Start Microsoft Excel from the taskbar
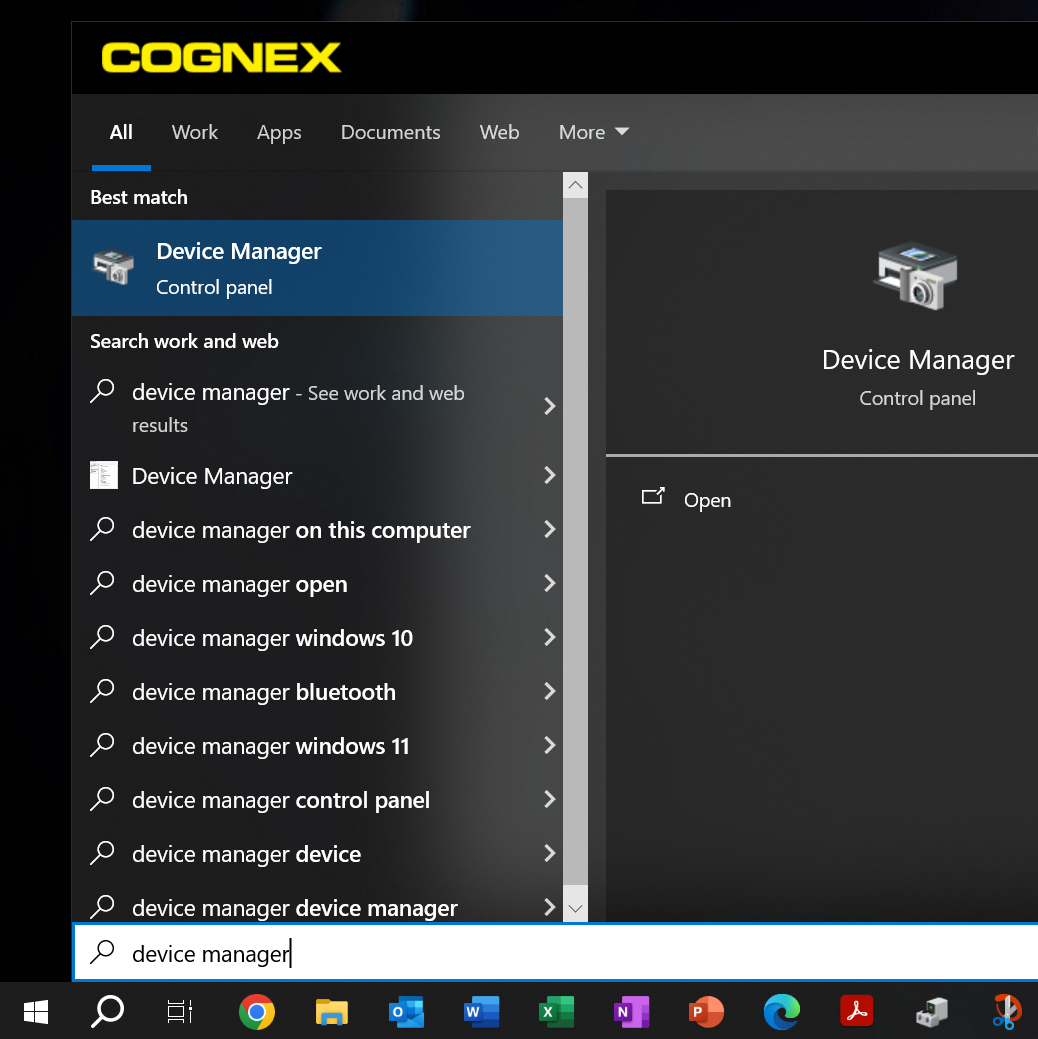 [x=556, y=1012]
